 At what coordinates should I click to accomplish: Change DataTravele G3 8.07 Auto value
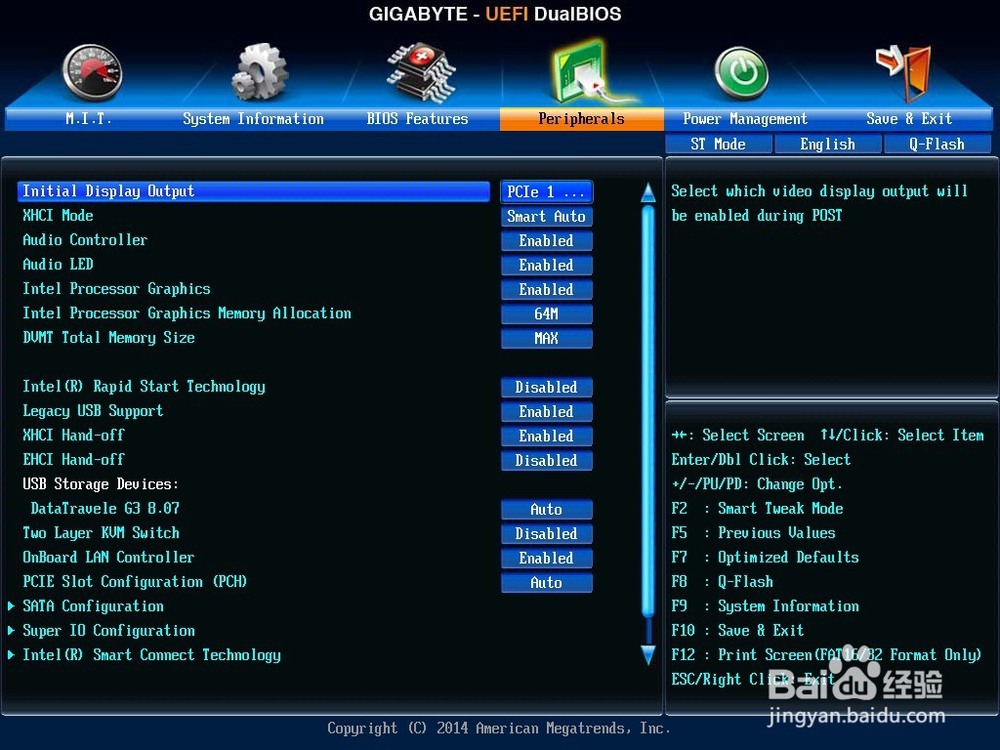click(547, 509)
